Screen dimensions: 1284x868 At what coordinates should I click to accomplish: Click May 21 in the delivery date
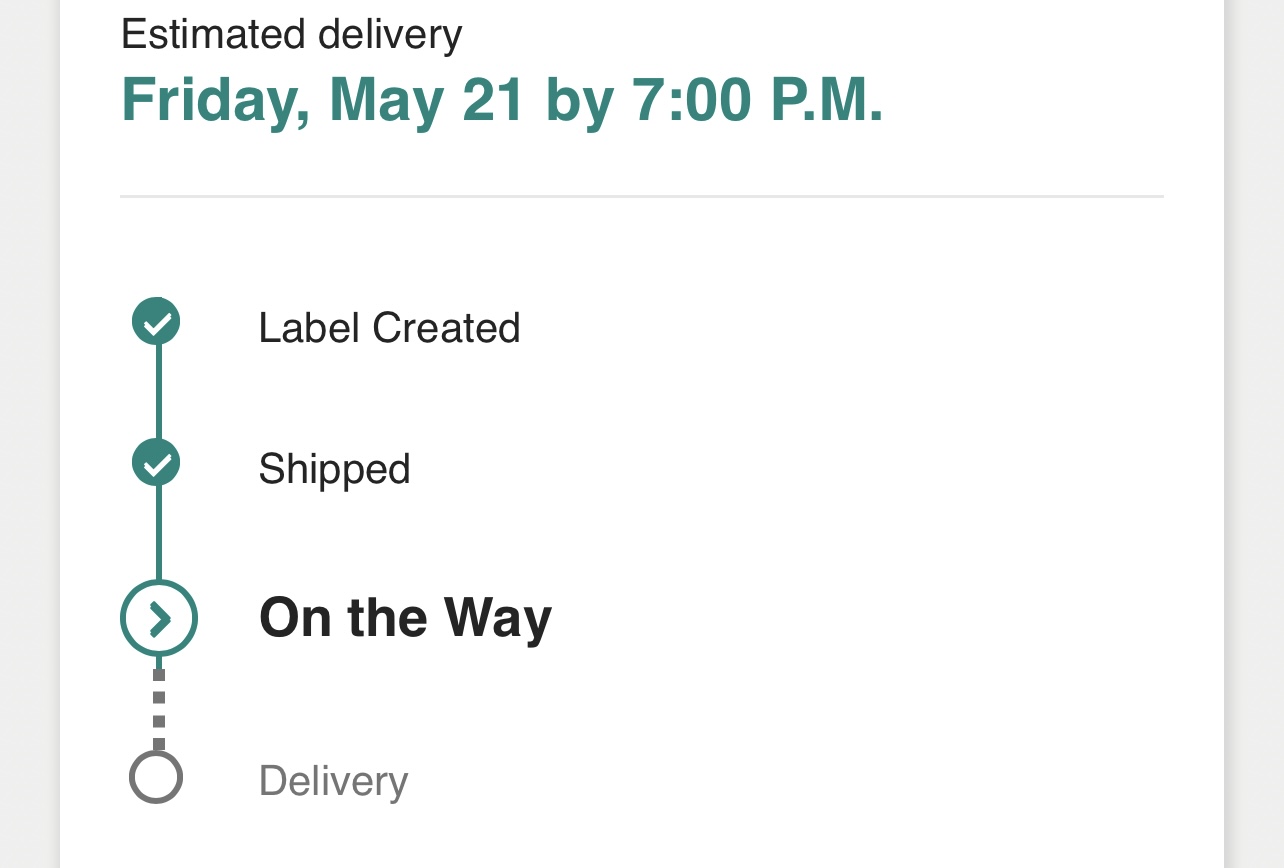[427, 100]
